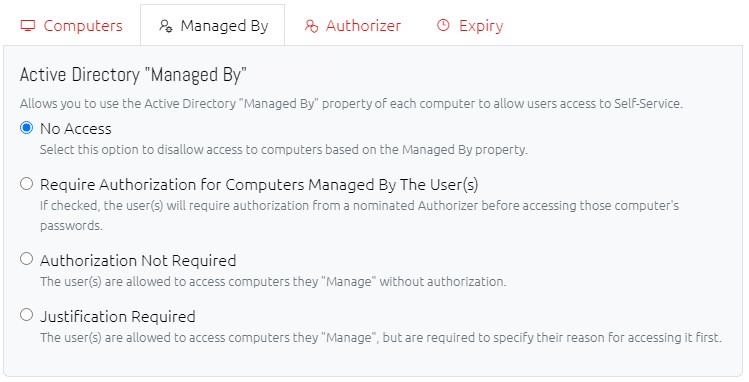Click the Active Directory "Managed By" heading

pyautogui.click(x=133, y=75)
